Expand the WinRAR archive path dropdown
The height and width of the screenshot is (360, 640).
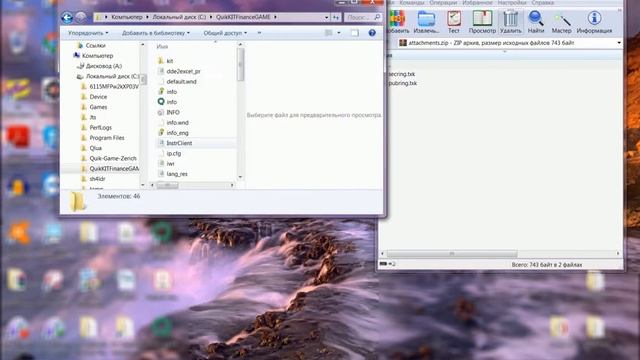coord(619,42)
